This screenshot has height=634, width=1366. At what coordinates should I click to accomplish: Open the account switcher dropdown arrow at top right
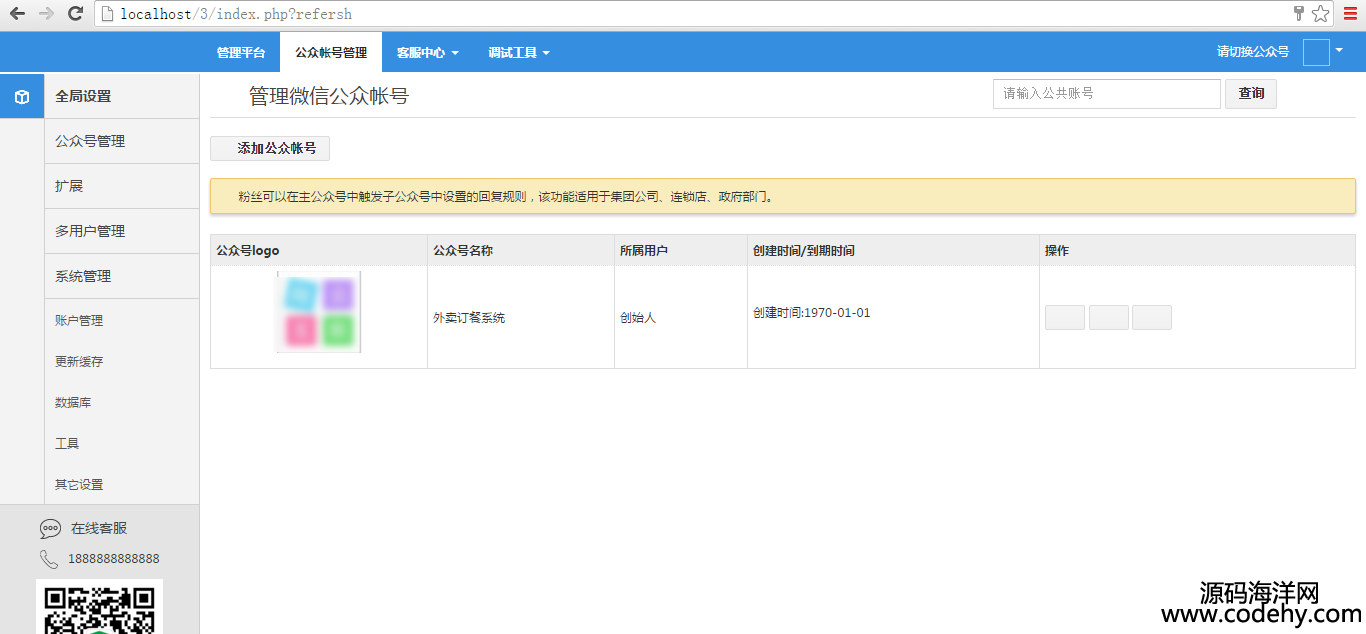[1339, 50]
